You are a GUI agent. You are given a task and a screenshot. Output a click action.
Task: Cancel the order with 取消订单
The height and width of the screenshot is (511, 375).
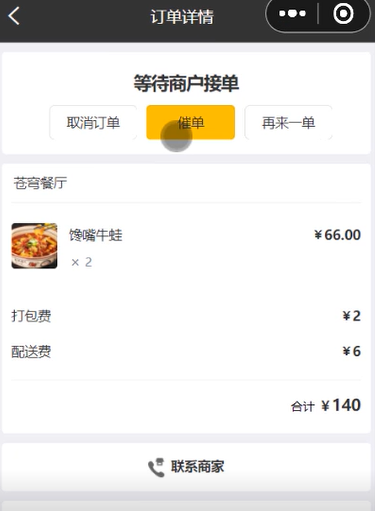click(93, 123)
